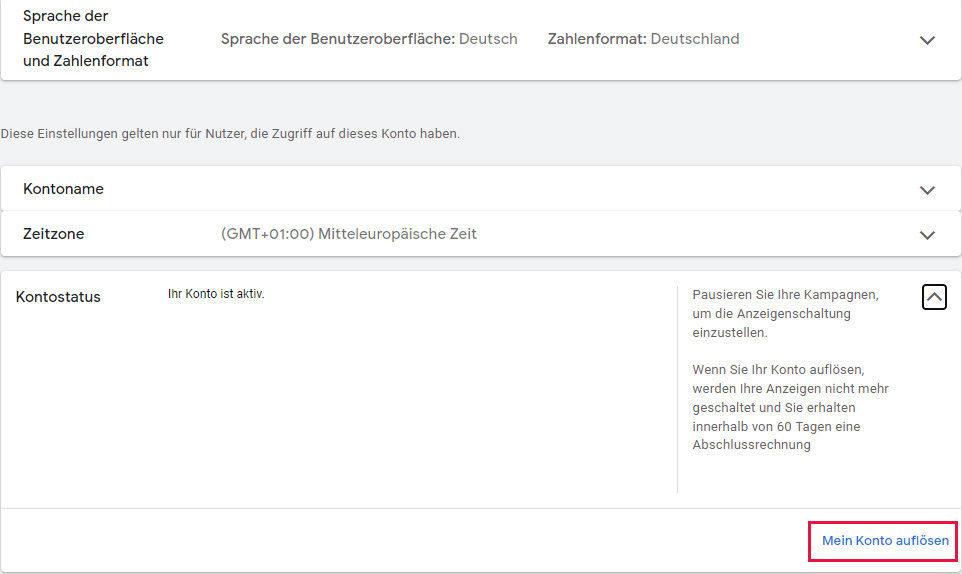
Task: Collapse the Kontostatus section
Action: coord(934,297)
